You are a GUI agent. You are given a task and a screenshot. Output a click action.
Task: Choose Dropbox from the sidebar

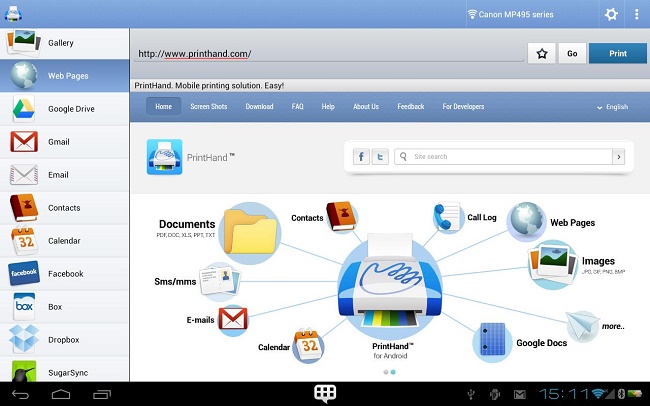click(x=65, y=340)
